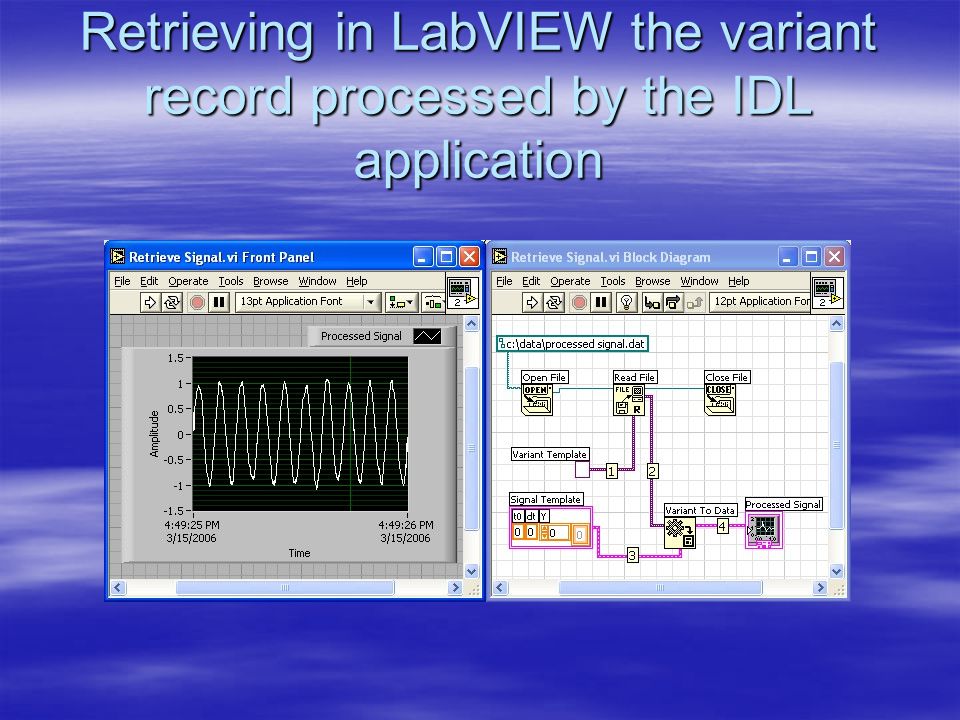Screen dimensions: 960x720
Task: Open Distribute Objects tool in Front Panel
Action: [x=433, y=302]
